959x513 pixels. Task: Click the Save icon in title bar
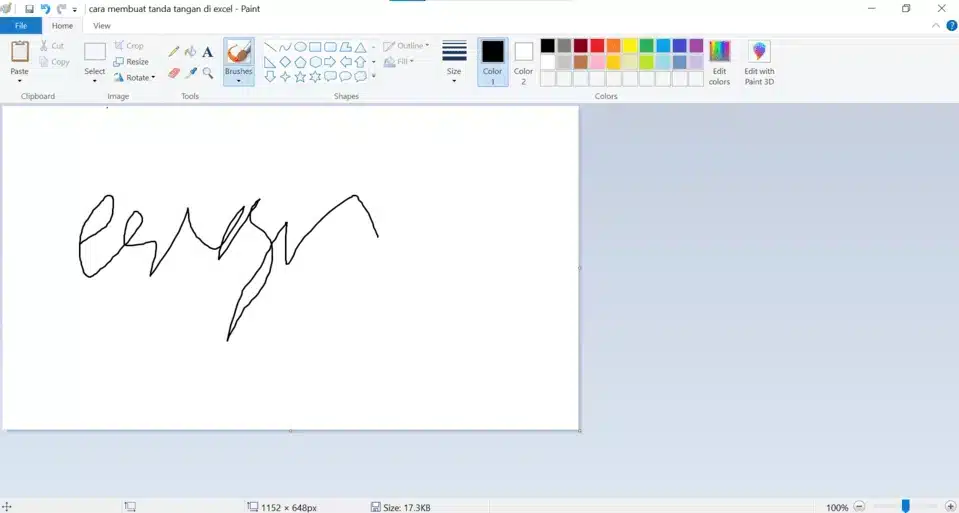(x=30, y=9)
